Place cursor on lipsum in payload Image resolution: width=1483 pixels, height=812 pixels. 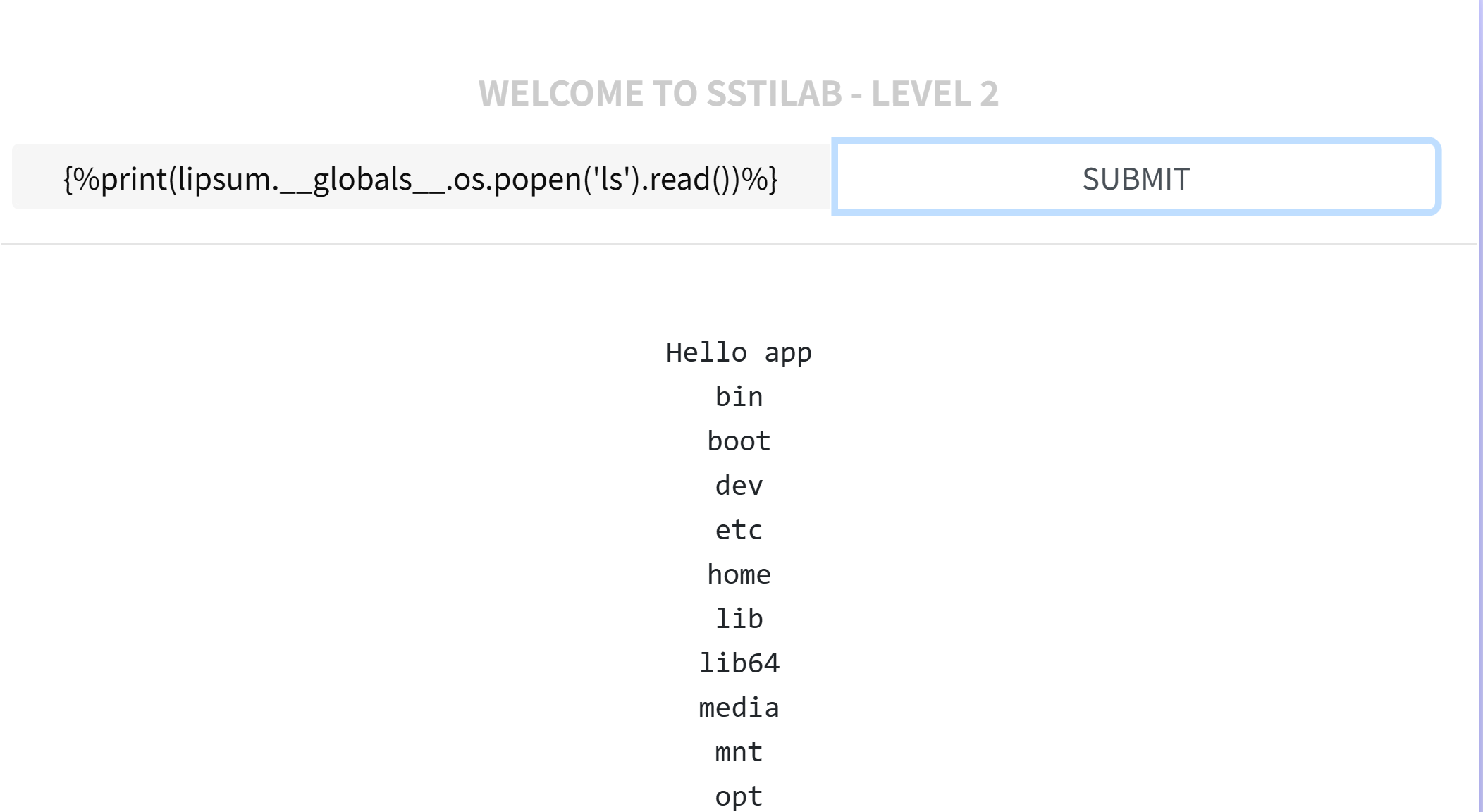[224, 179]
